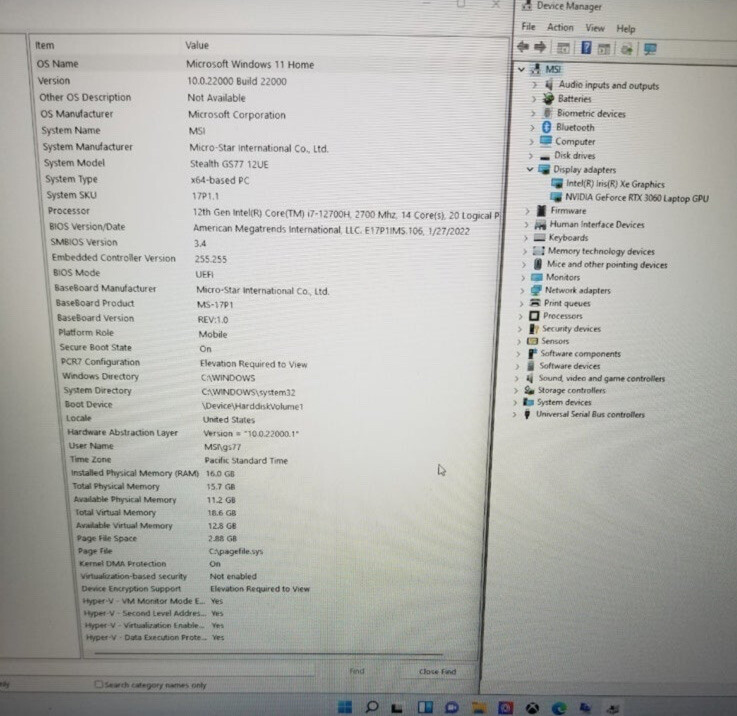Click the Monitors category icon
This screenshot has height=716, width=737.
(x=536, y=277)
